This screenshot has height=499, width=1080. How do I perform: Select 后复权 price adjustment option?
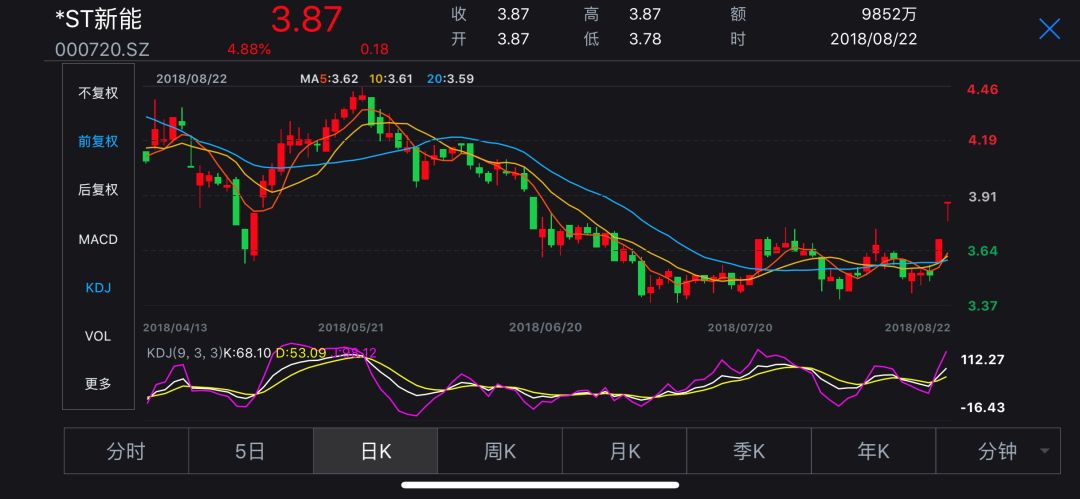pos(98,190)
